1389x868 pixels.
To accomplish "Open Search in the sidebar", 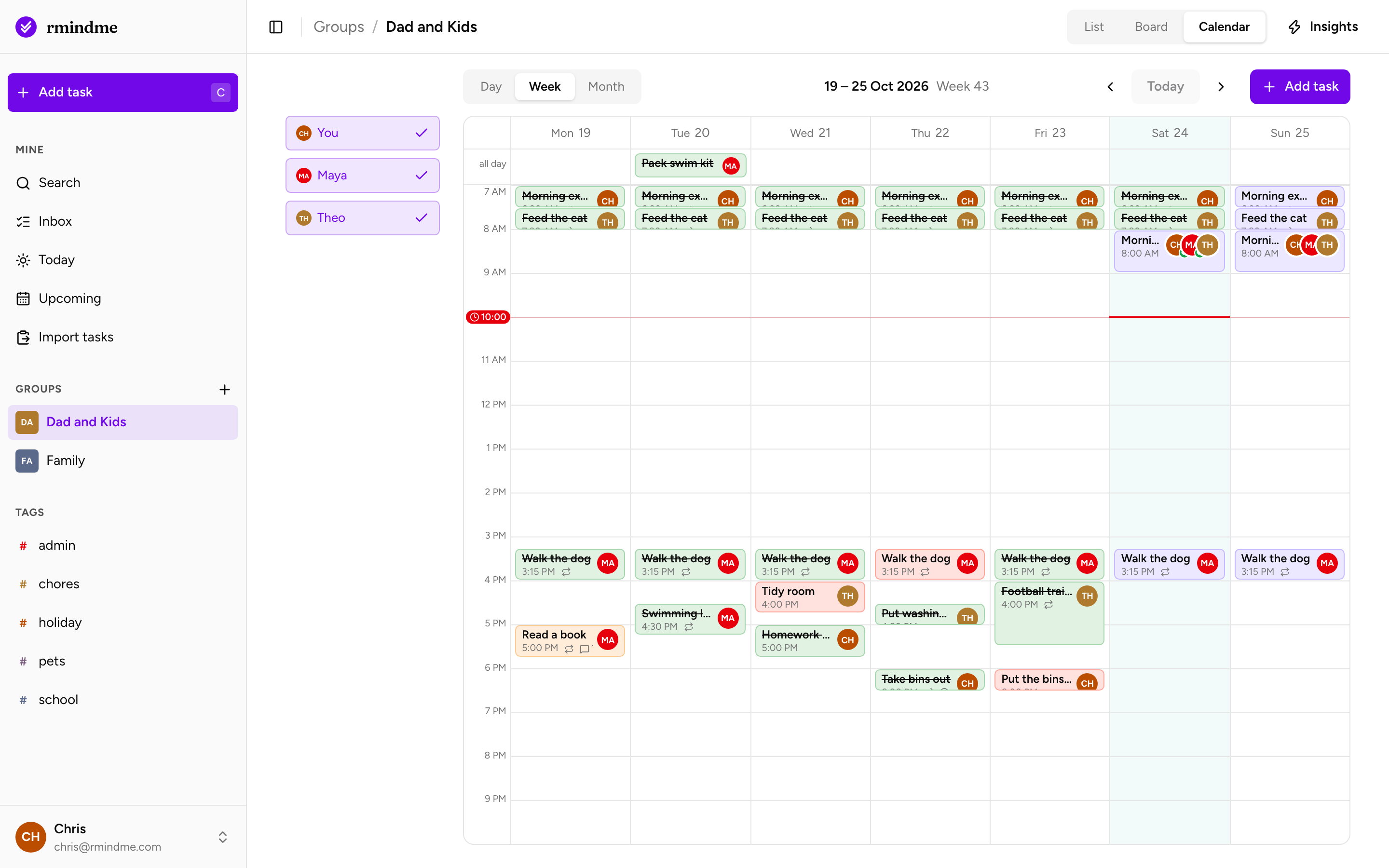I will click(x=123, y=183).
